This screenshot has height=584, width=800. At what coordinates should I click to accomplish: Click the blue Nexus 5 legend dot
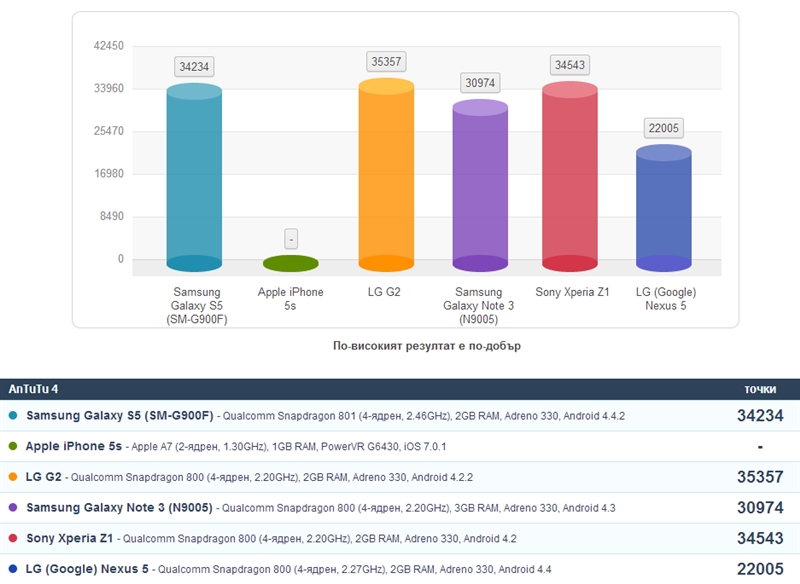pos(12,569)
